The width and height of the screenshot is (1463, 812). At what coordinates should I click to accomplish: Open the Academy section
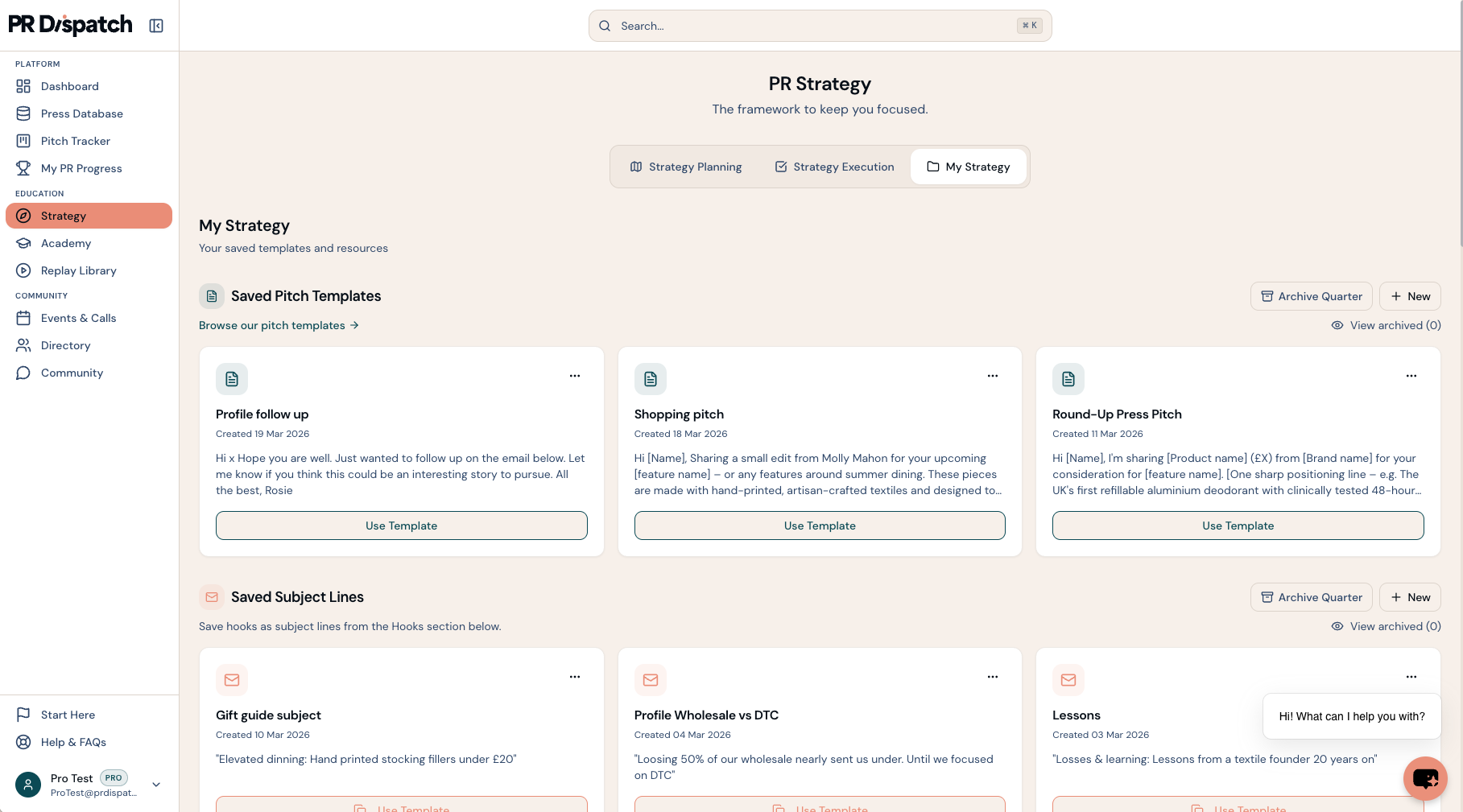coord(89,243)
